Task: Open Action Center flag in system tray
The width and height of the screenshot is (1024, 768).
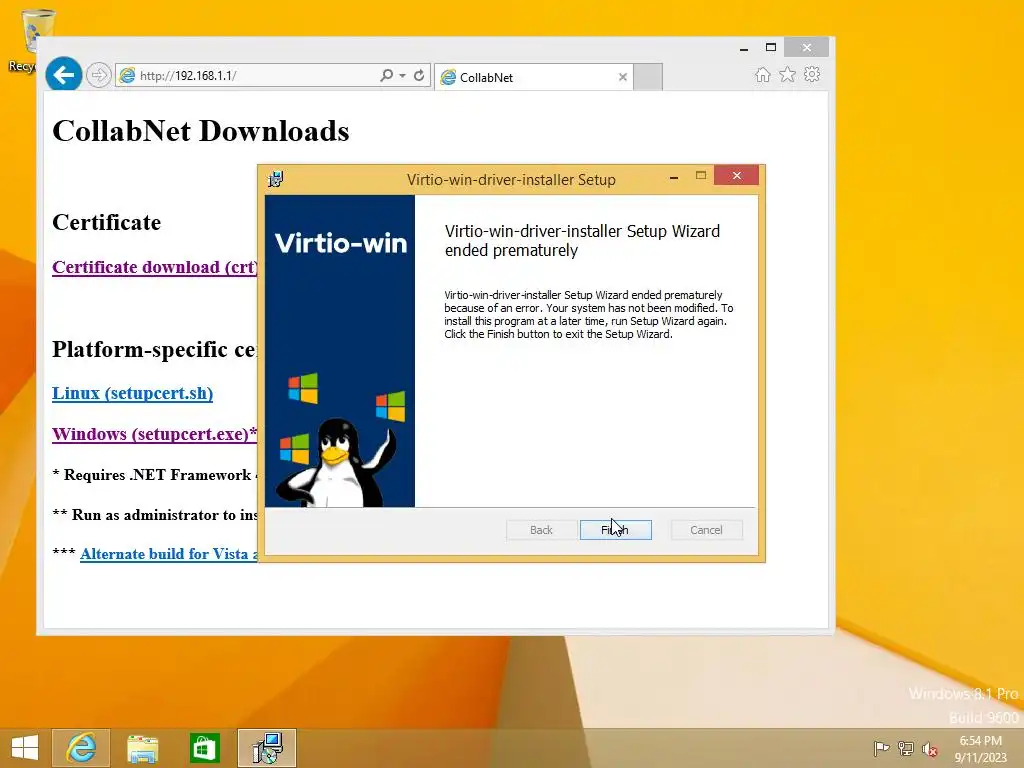Action: coord(881,748)
